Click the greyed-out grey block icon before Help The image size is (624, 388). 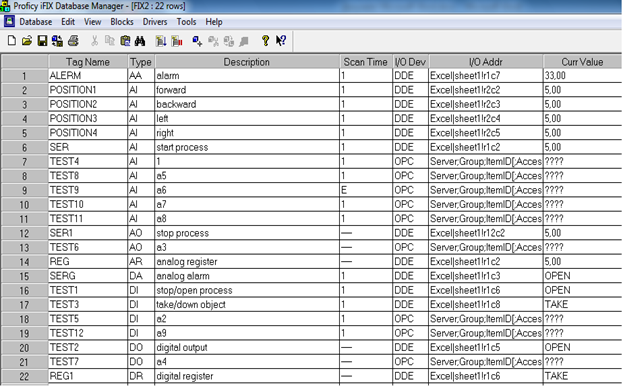pos(244,41)
